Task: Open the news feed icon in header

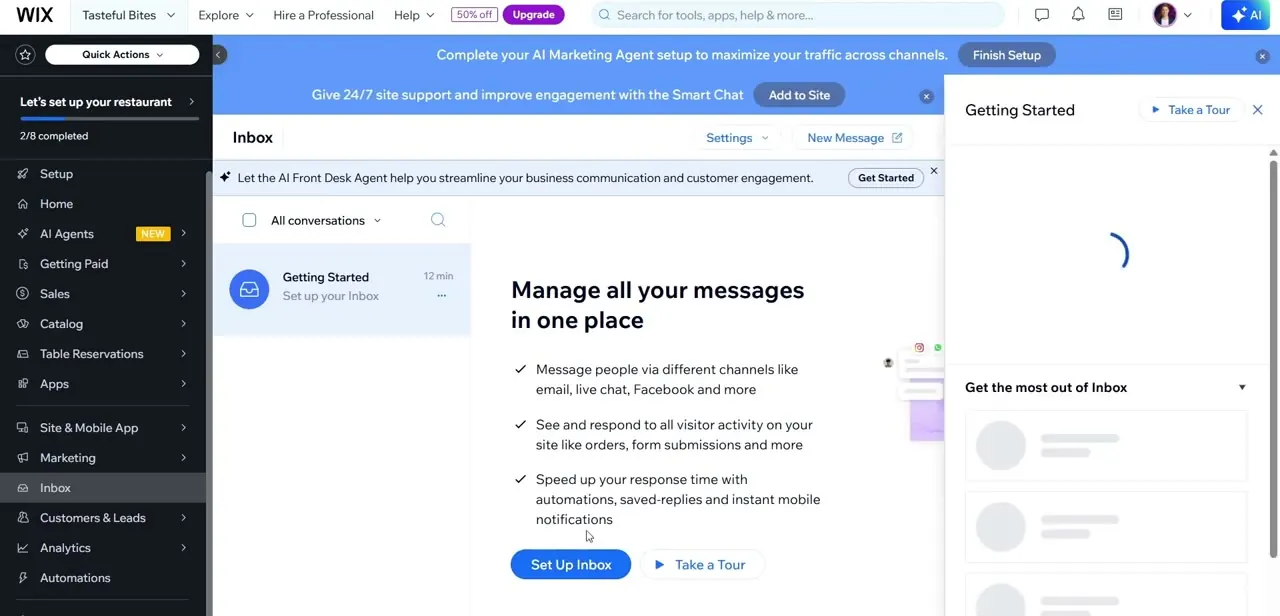Action: pos(1115,15)
